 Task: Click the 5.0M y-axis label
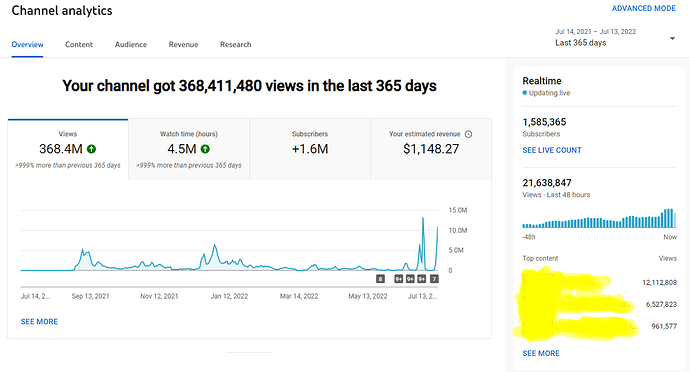(456, 250)
